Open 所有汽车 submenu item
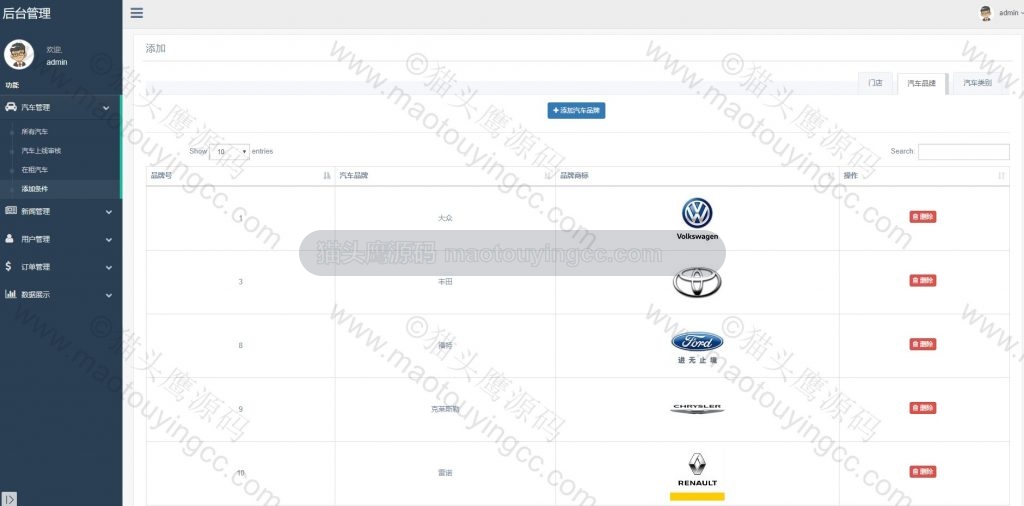Viewport: 1024px width, 506px height. click(35, 131)
